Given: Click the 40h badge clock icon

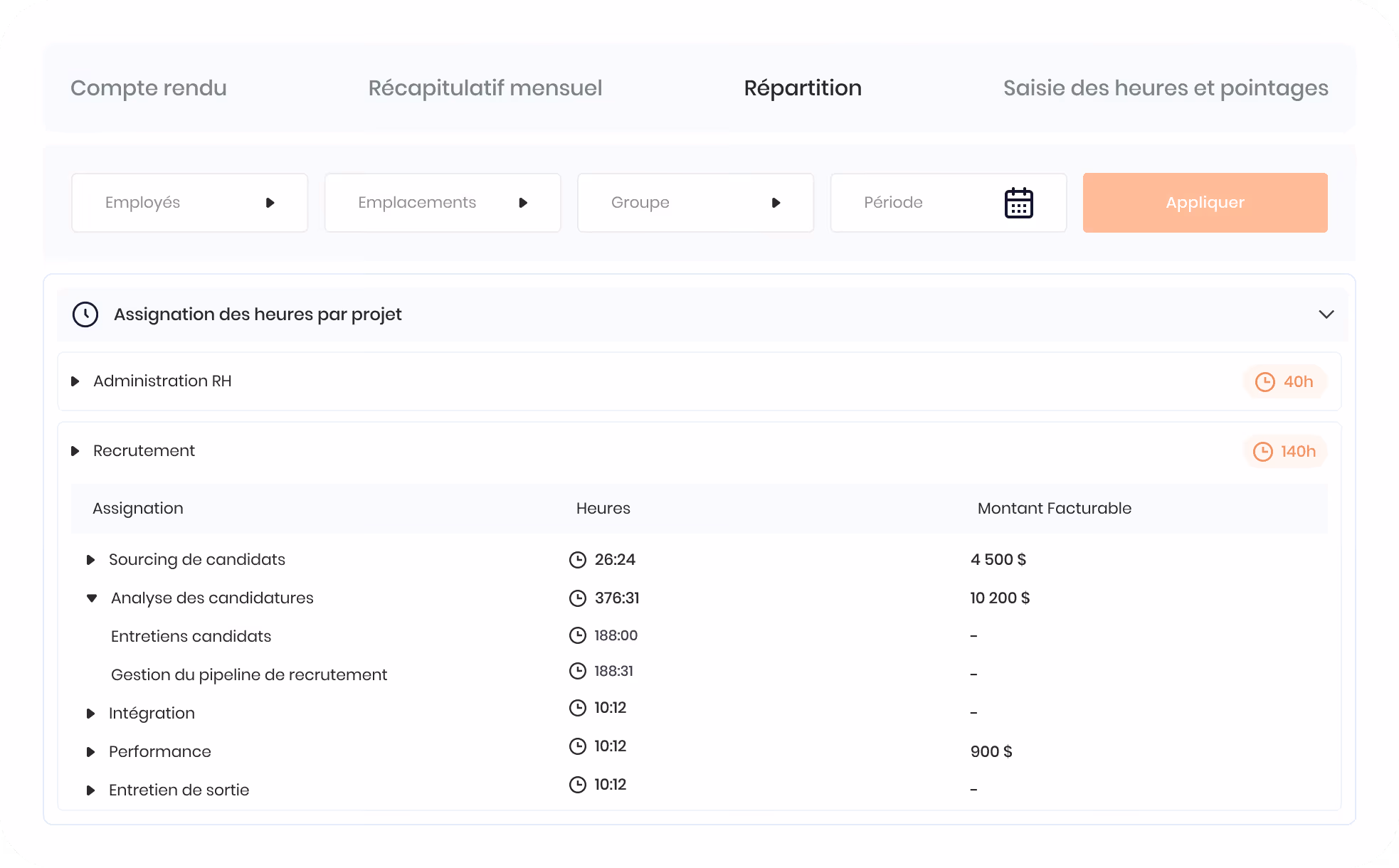Looking at the screenshot, I should point(1265,382).
